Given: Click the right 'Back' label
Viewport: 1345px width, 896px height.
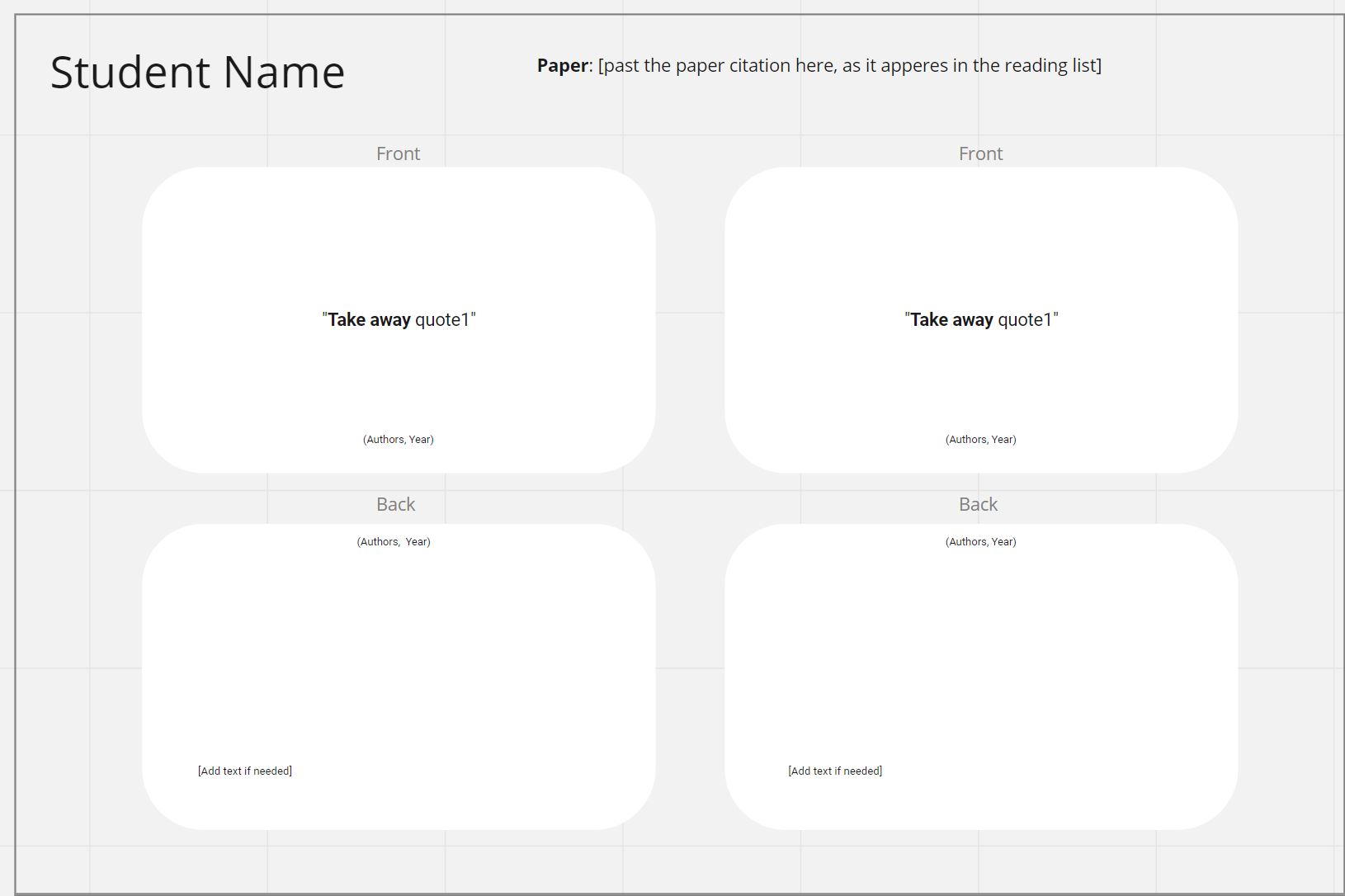Looking at the screenshot, I should [x=978, y=504].
